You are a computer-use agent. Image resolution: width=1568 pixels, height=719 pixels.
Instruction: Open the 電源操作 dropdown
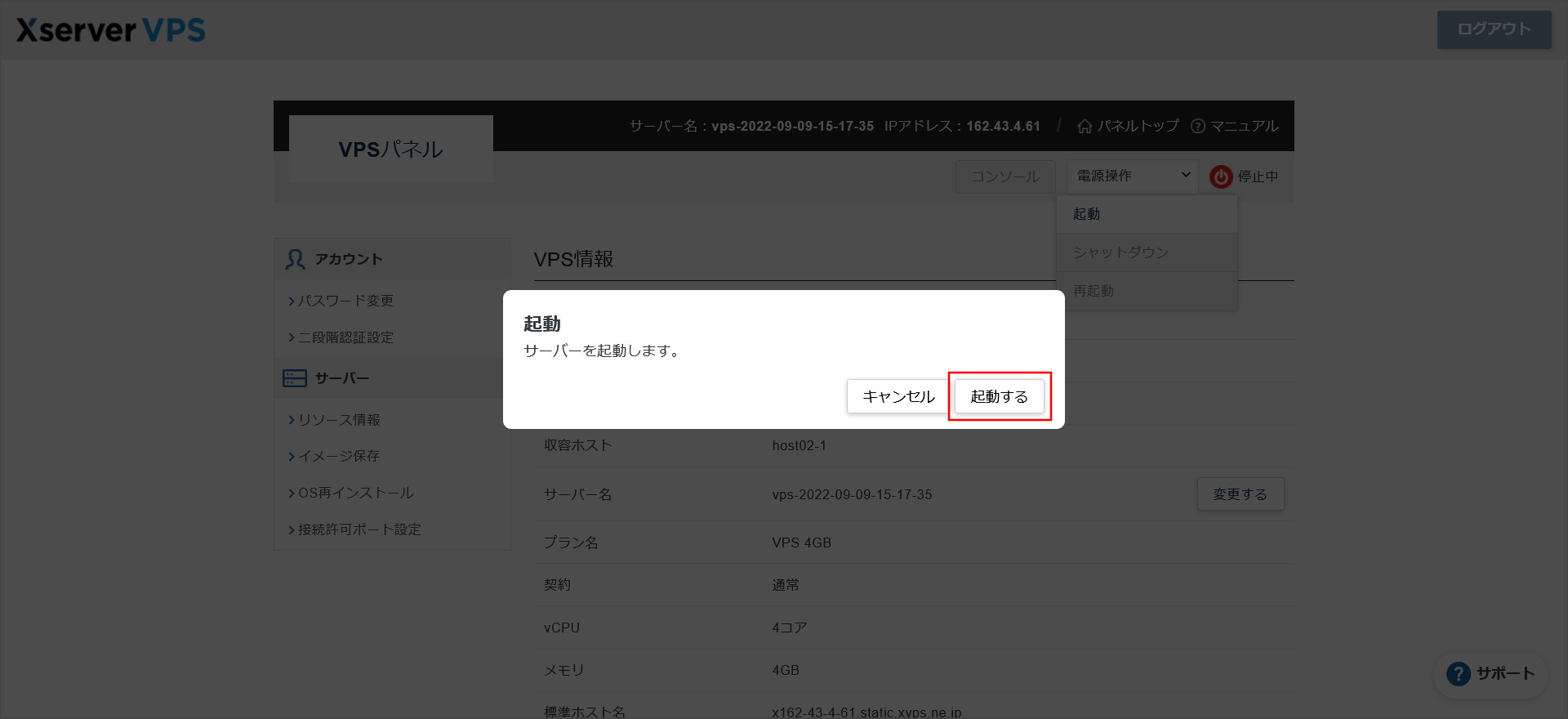pyautogui.click(x=1132, y=176)
